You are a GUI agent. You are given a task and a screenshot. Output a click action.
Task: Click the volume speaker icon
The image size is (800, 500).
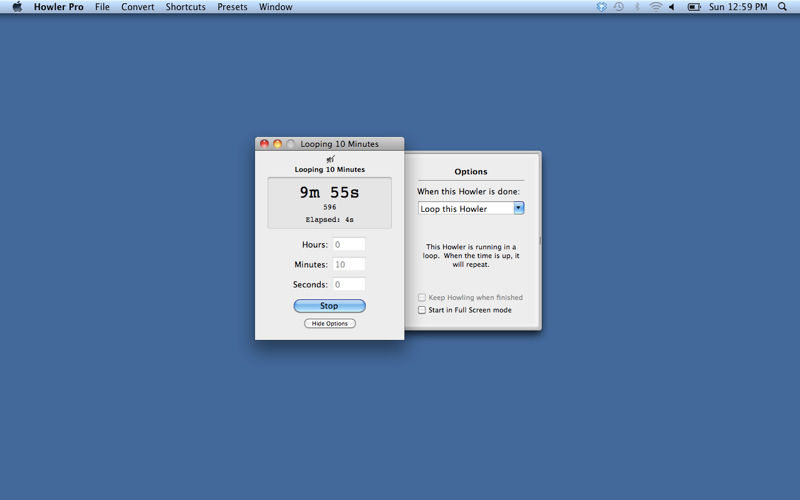click(x=672, y=7)
